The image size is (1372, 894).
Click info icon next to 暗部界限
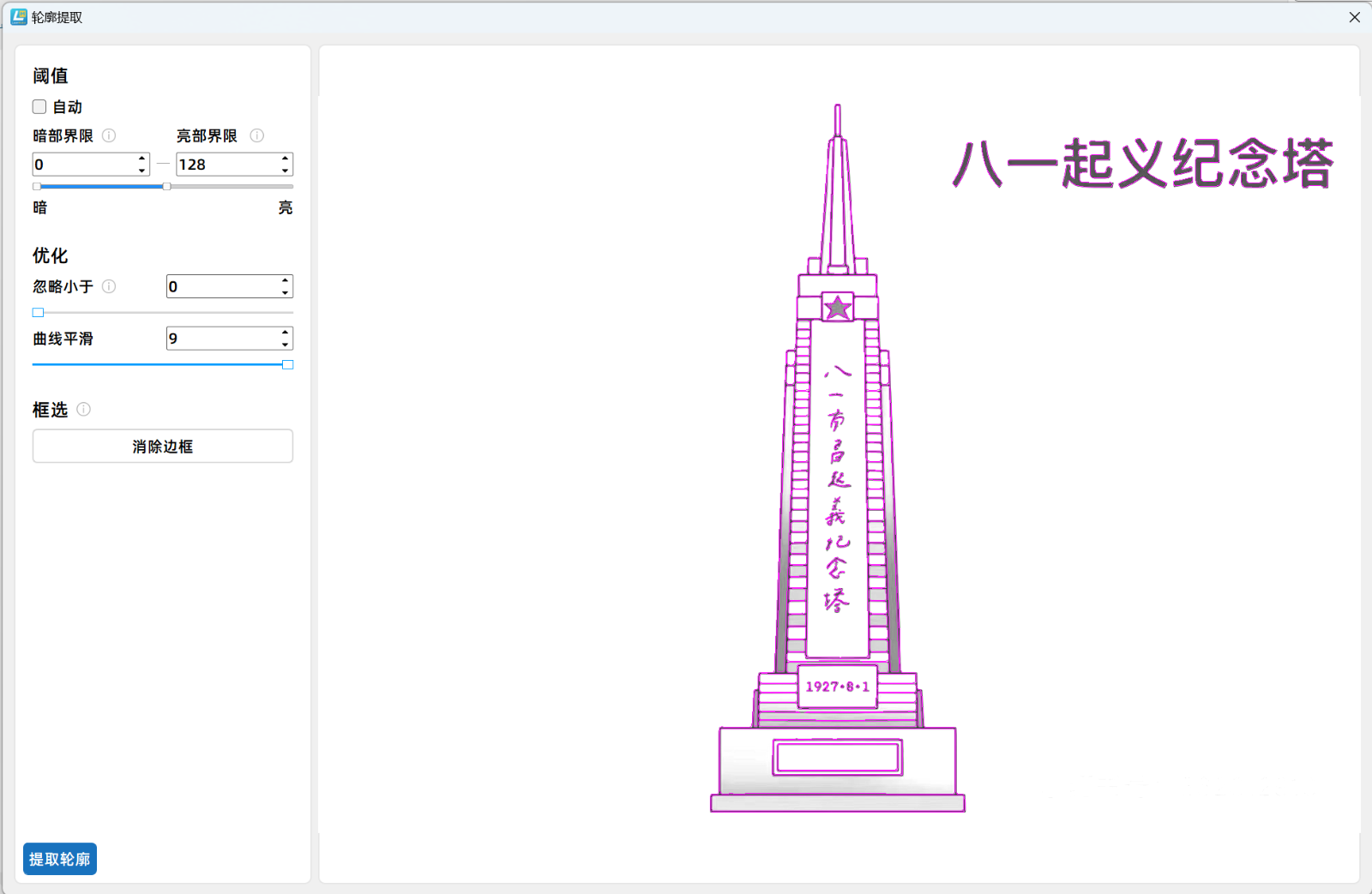[x=109, y=135]
